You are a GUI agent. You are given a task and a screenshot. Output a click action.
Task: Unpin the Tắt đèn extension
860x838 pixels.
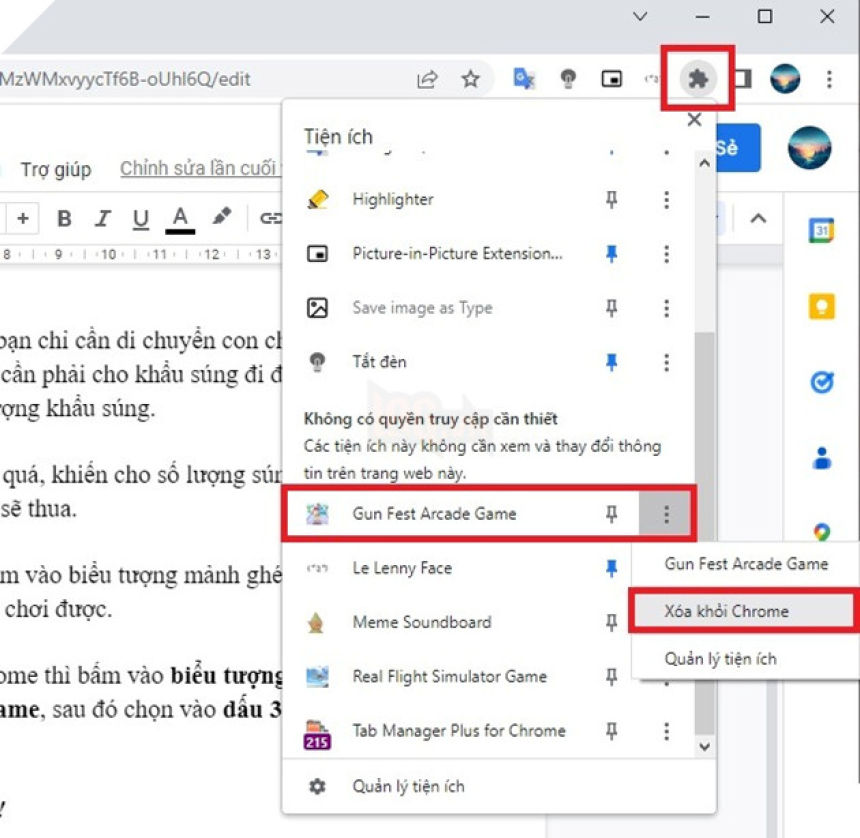(611, 362)
